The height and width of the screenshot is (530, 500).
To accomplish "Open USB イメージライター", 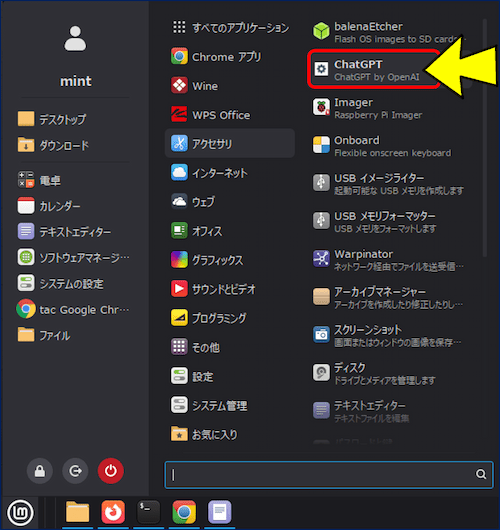I will (389, 184).
